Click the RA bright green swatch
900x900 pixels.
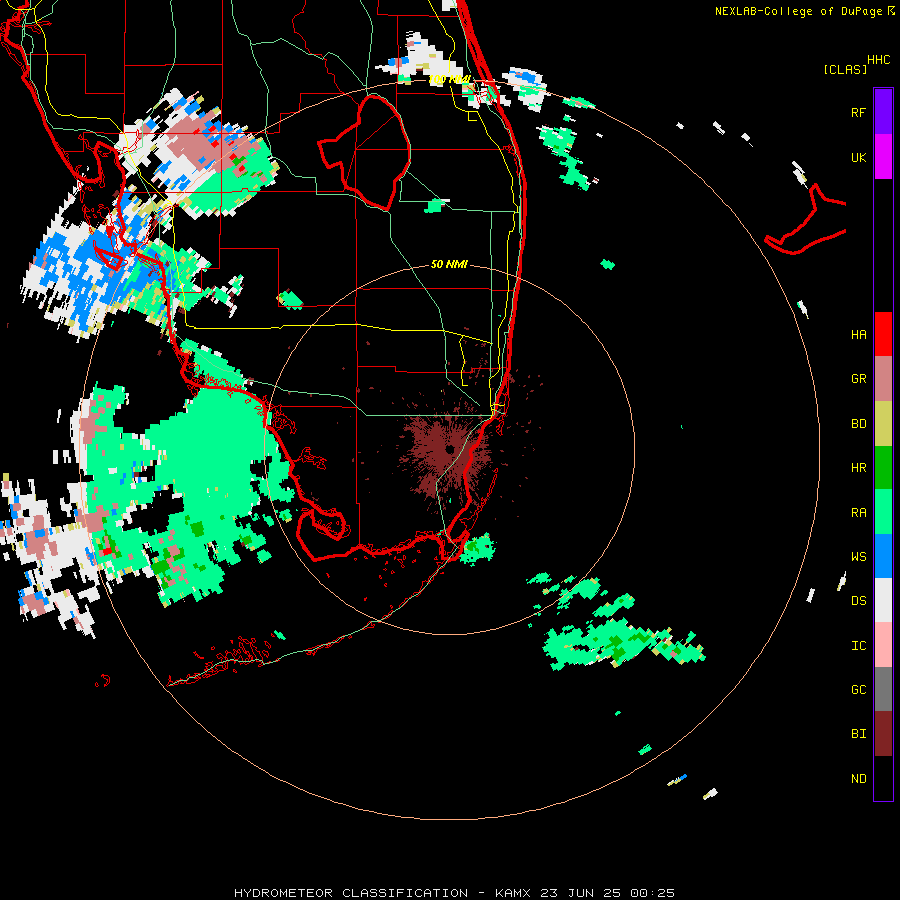(883, 512)
